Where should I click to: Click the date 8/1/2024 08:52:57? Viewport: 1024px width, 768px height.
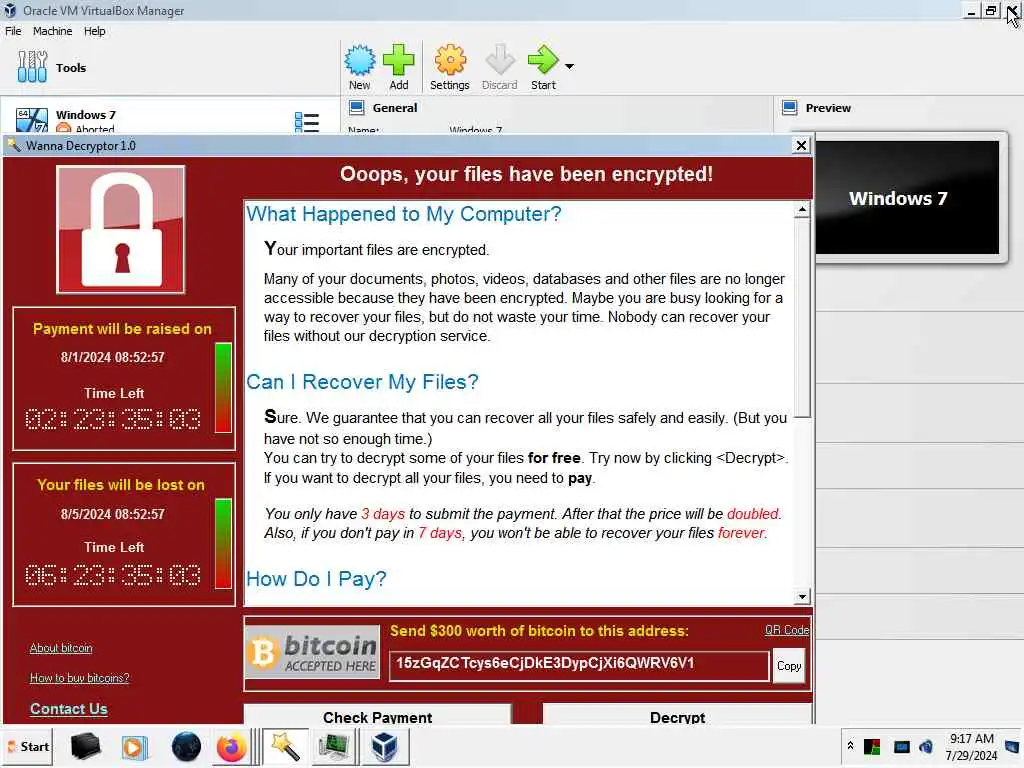coord(112,357)
